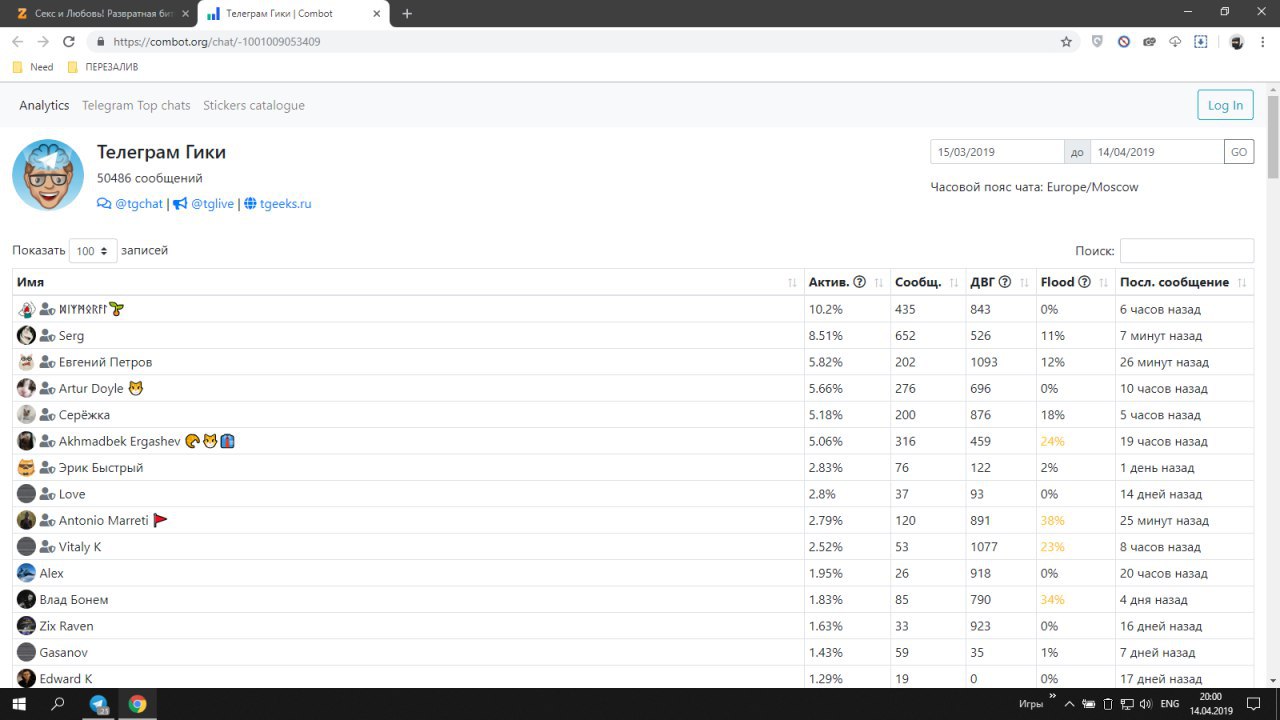1280x720 pixels.
Task: Open a new browser tab
Action: [x=407, y=14]
